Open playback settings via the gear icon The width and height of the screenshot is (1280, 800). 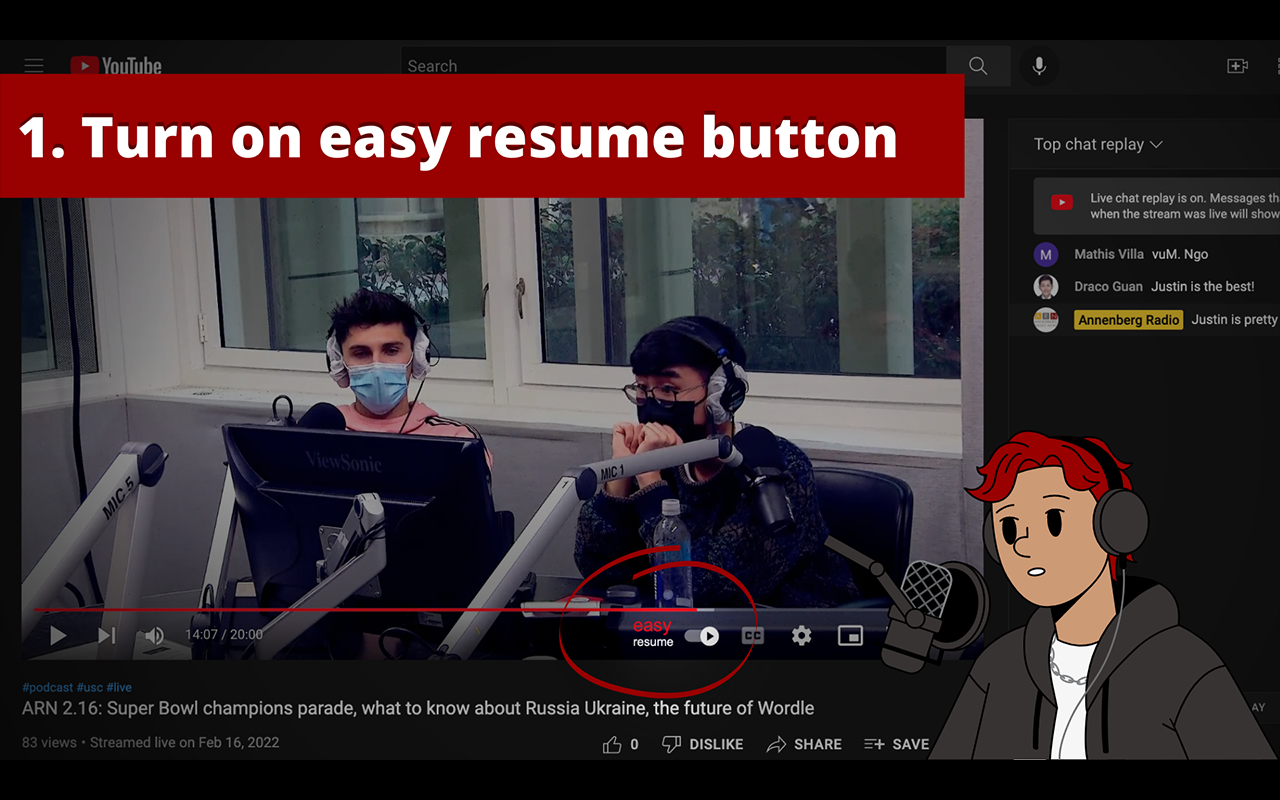pyautogui.click(x=801, y=635)
